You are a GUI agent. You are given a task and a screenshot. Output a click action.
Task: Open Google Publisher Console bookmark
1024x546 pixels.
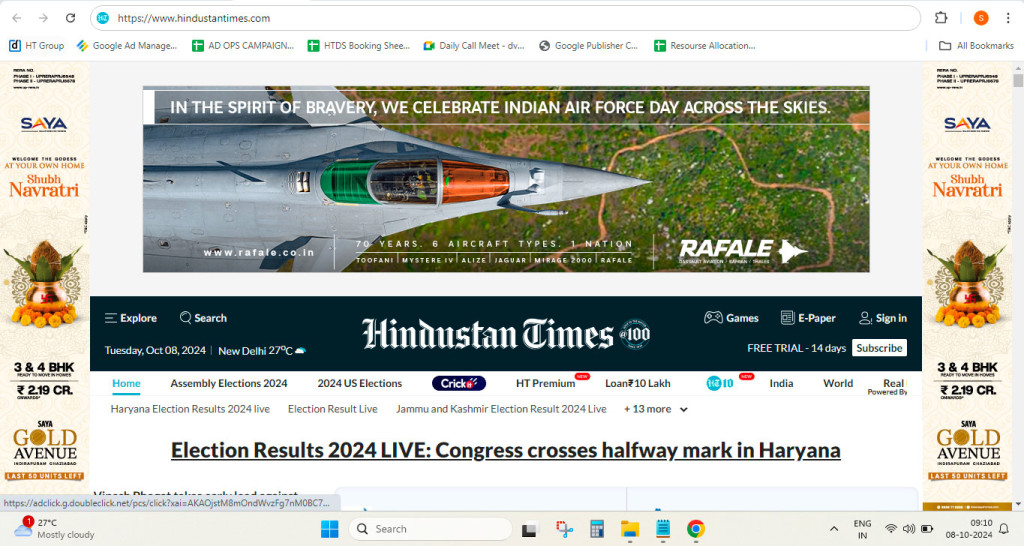click(x=588, y=46)
